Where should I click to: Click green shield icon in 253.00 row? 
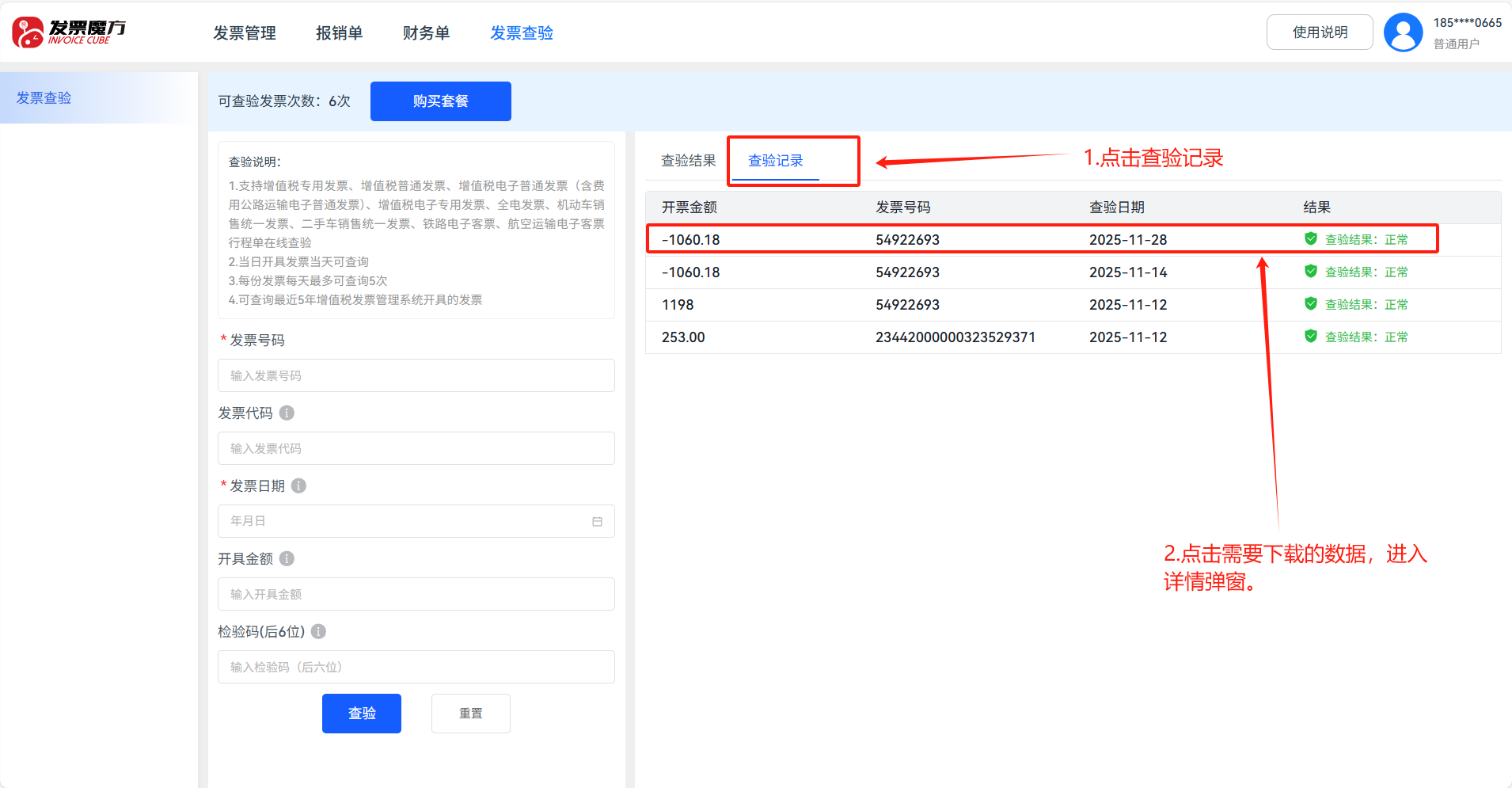click(1311, 337)
